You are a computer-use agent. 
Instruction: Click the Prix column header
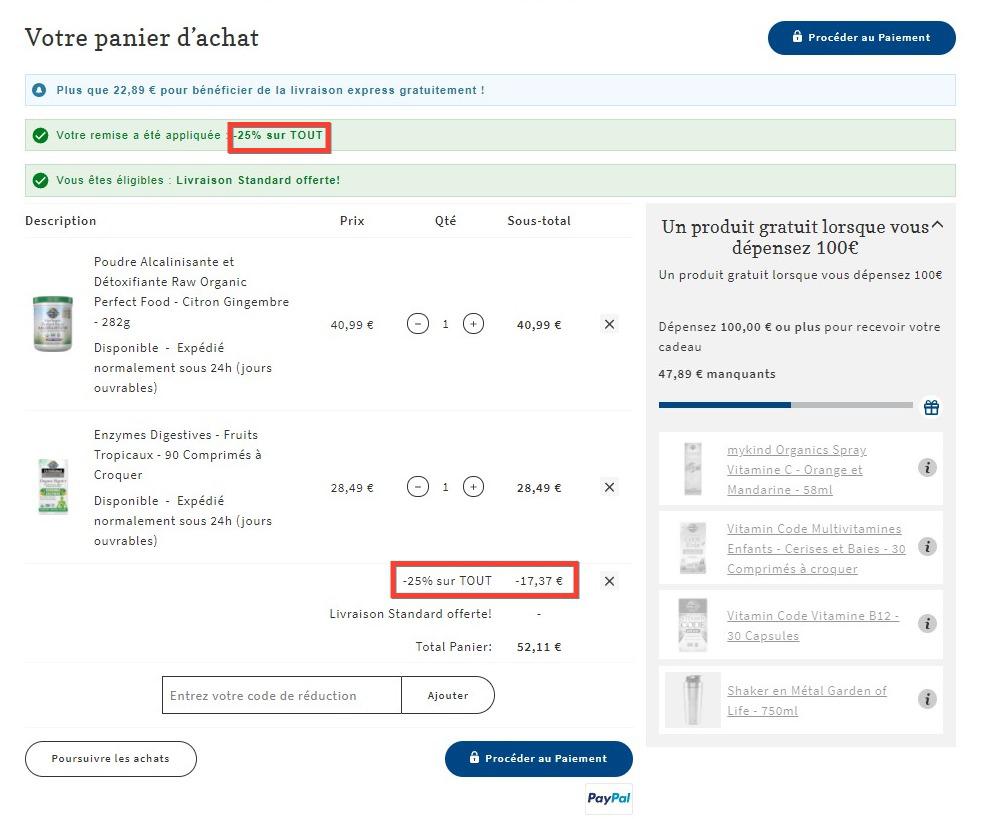point(352,221)
